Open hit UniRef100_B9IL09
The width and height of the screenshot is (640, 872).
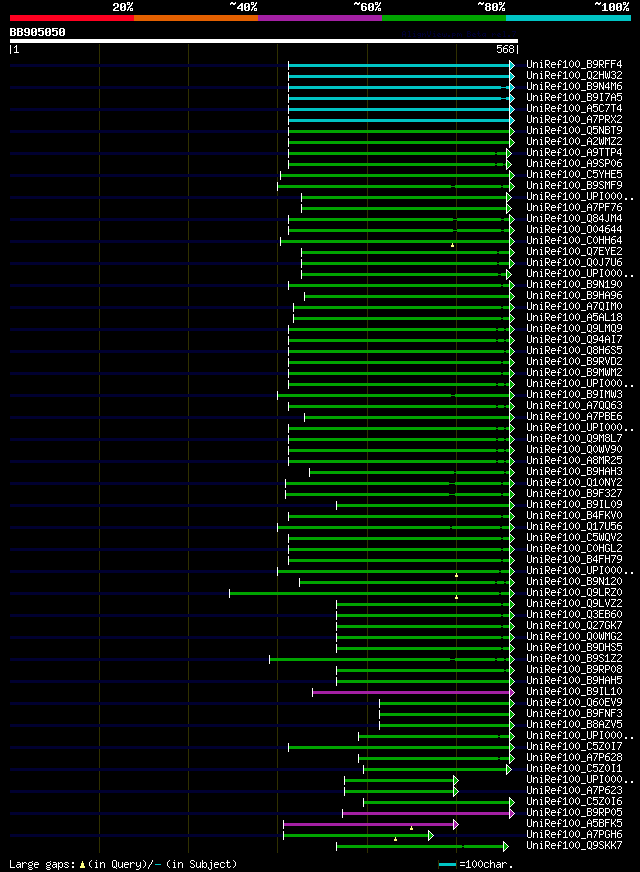[x=574, y=505]
